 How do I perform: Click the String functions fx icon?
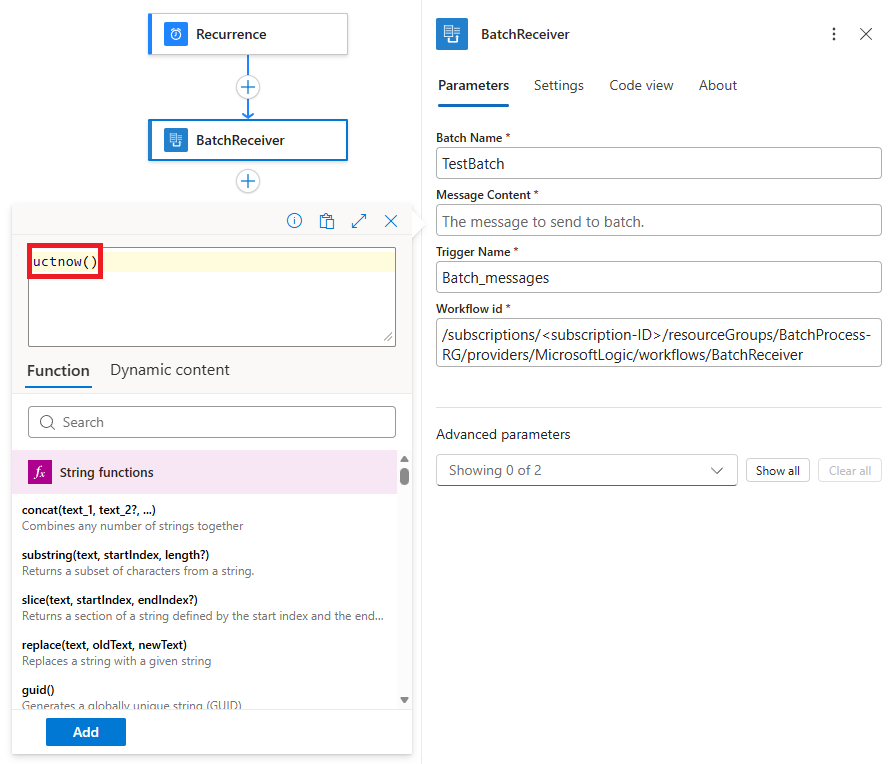click(x=40, y=472)
